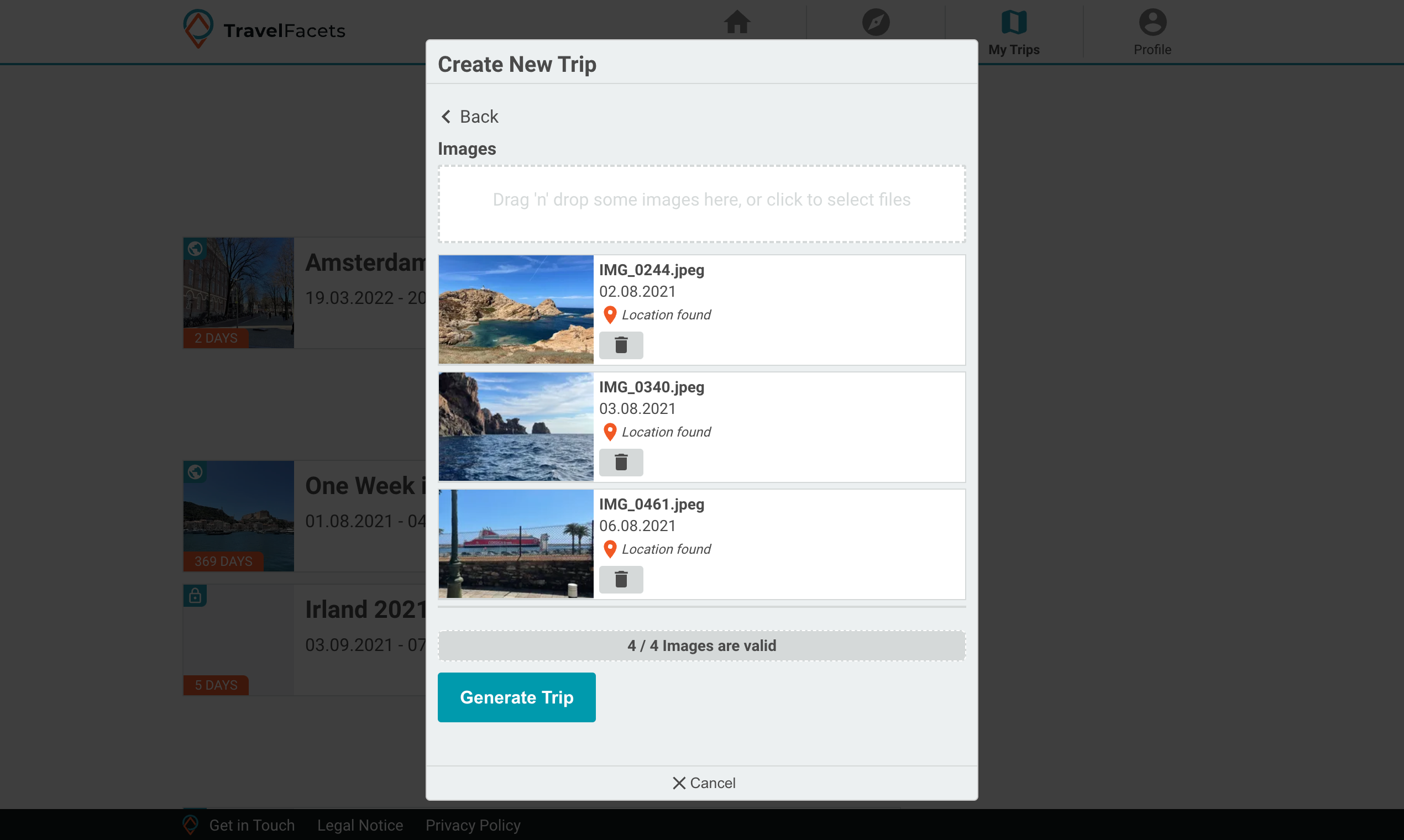Open the Home icon in navigation

(x=736, y=23)
